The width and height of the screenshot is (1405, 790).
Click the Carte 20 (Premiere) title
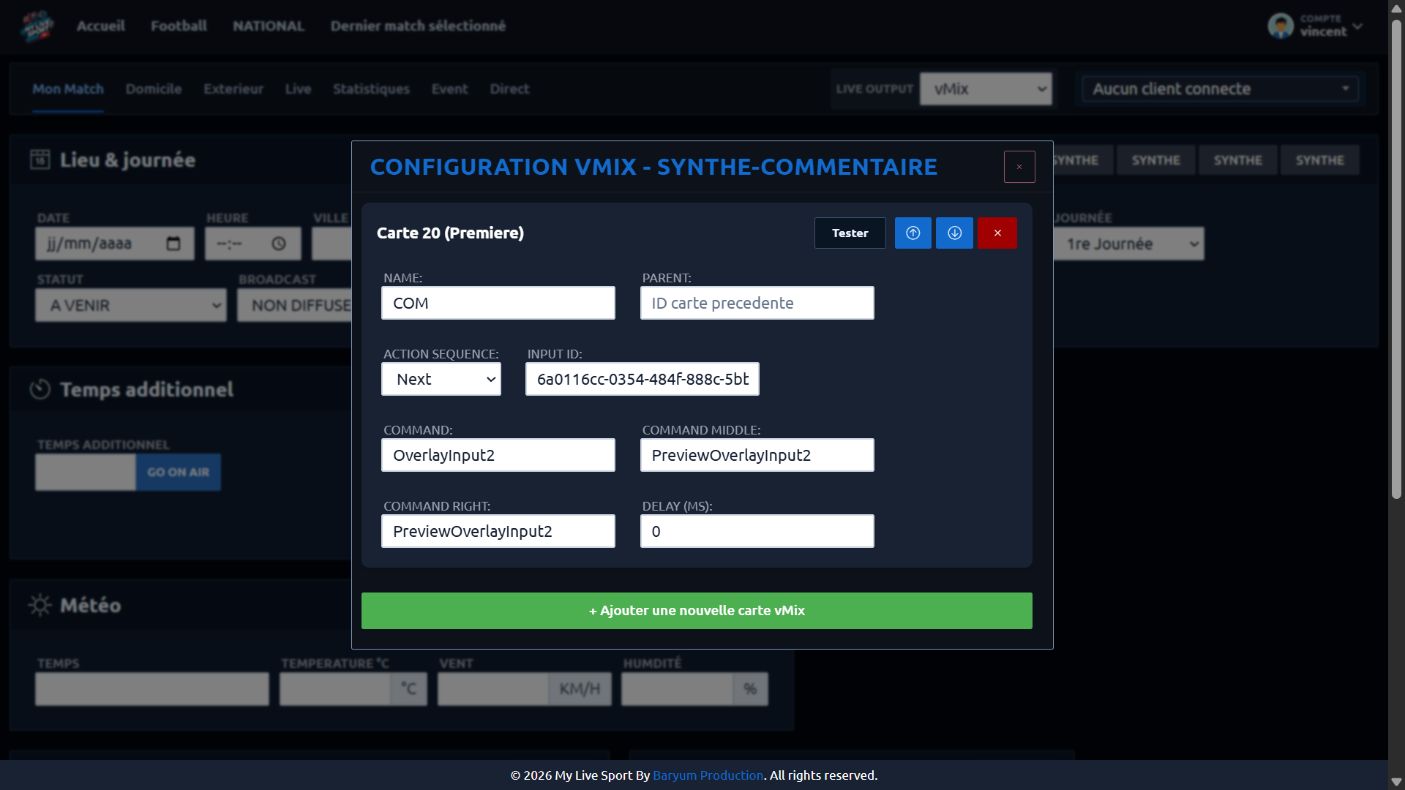[450, 233]
